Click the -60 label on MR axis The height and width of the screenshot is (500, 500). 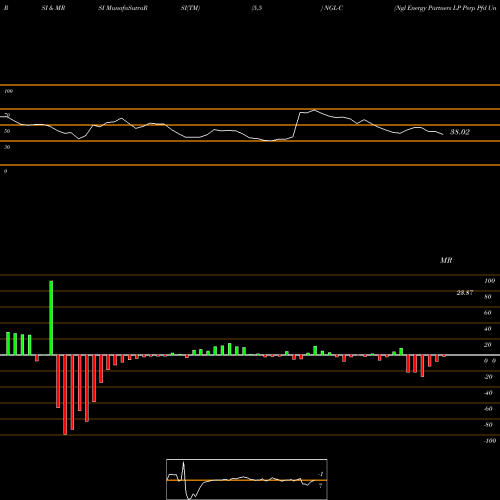click(488, 409)
